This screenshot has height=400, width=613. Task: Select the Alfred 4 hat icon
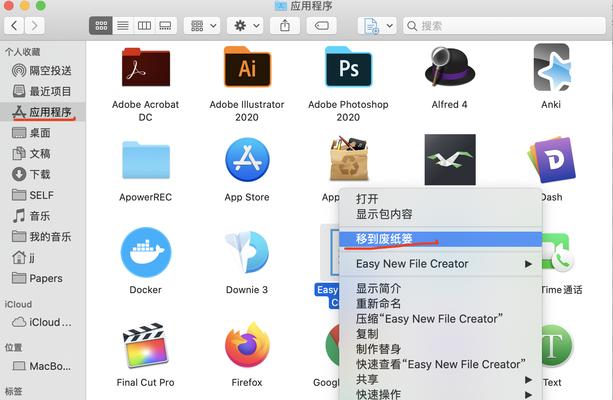[x=450, y=66]
